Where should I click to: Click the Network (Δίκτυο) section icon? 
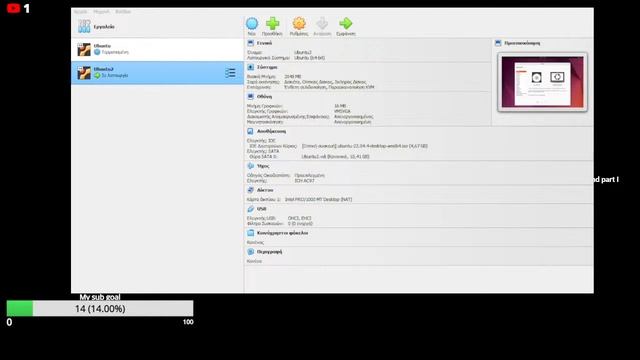(251, 190)
